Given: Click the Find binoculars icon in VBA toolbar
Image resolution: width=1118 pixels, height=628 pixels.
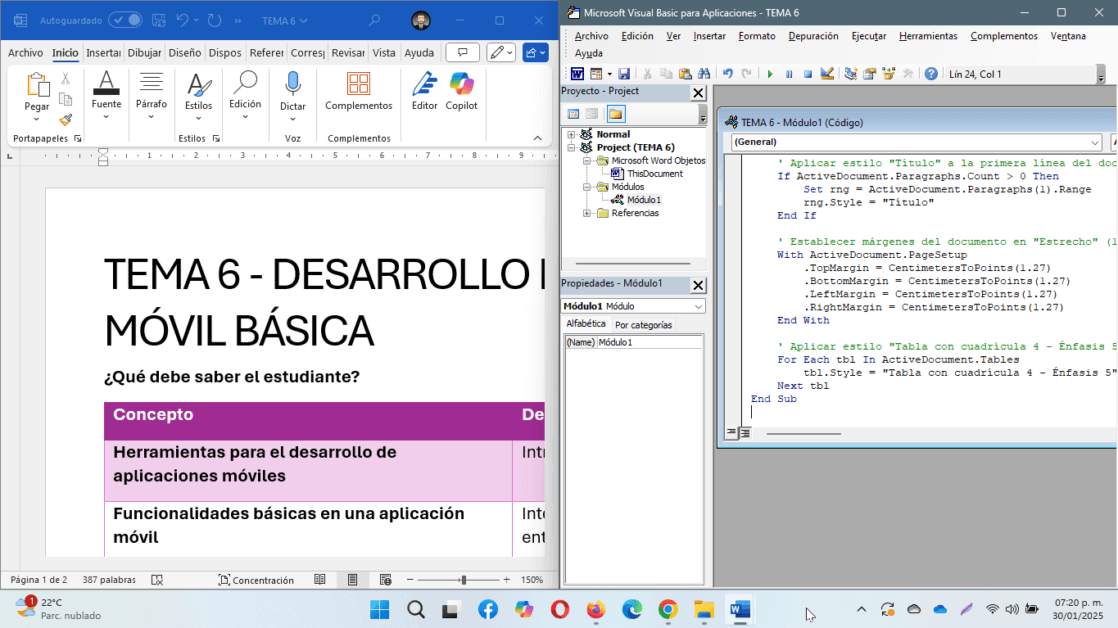Looking at the screenshot, I should click(x=704, y=74).
